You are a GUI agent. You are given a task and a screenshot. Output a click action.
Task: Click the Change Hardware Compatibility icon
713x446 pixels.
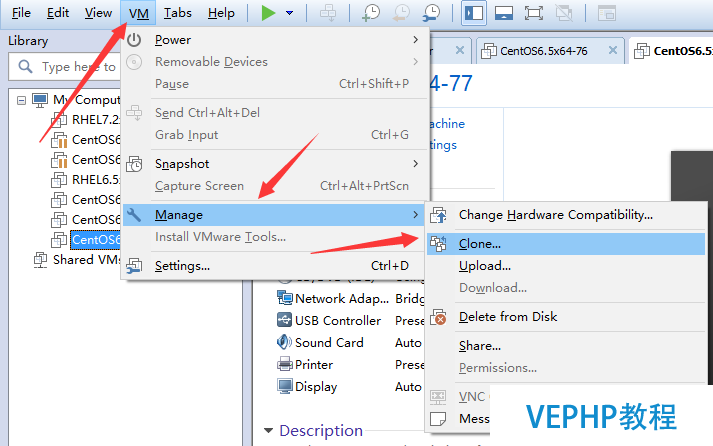click(438, 215)
